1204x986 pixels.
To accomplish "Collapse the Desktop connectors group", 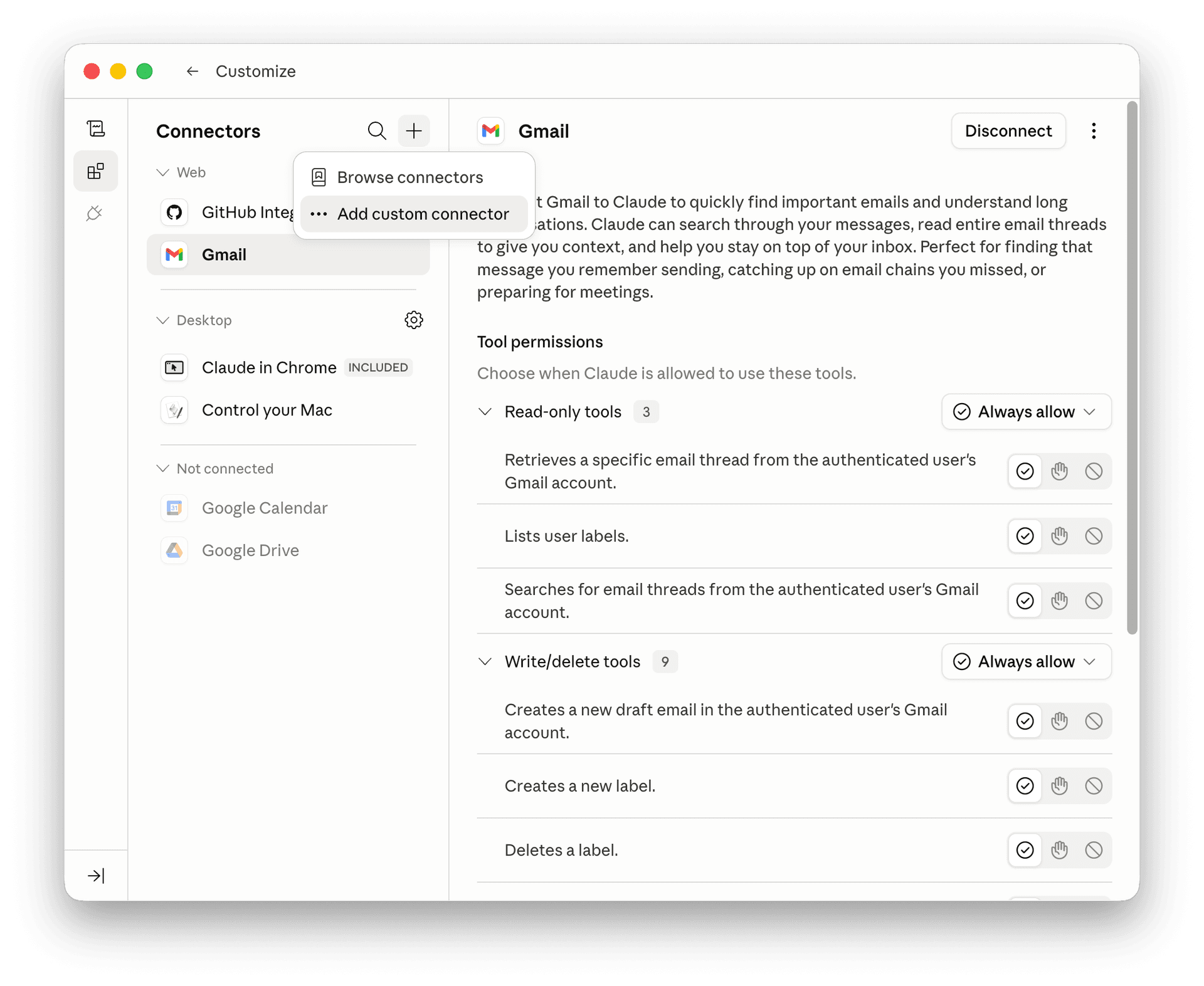I will (163, 320).
